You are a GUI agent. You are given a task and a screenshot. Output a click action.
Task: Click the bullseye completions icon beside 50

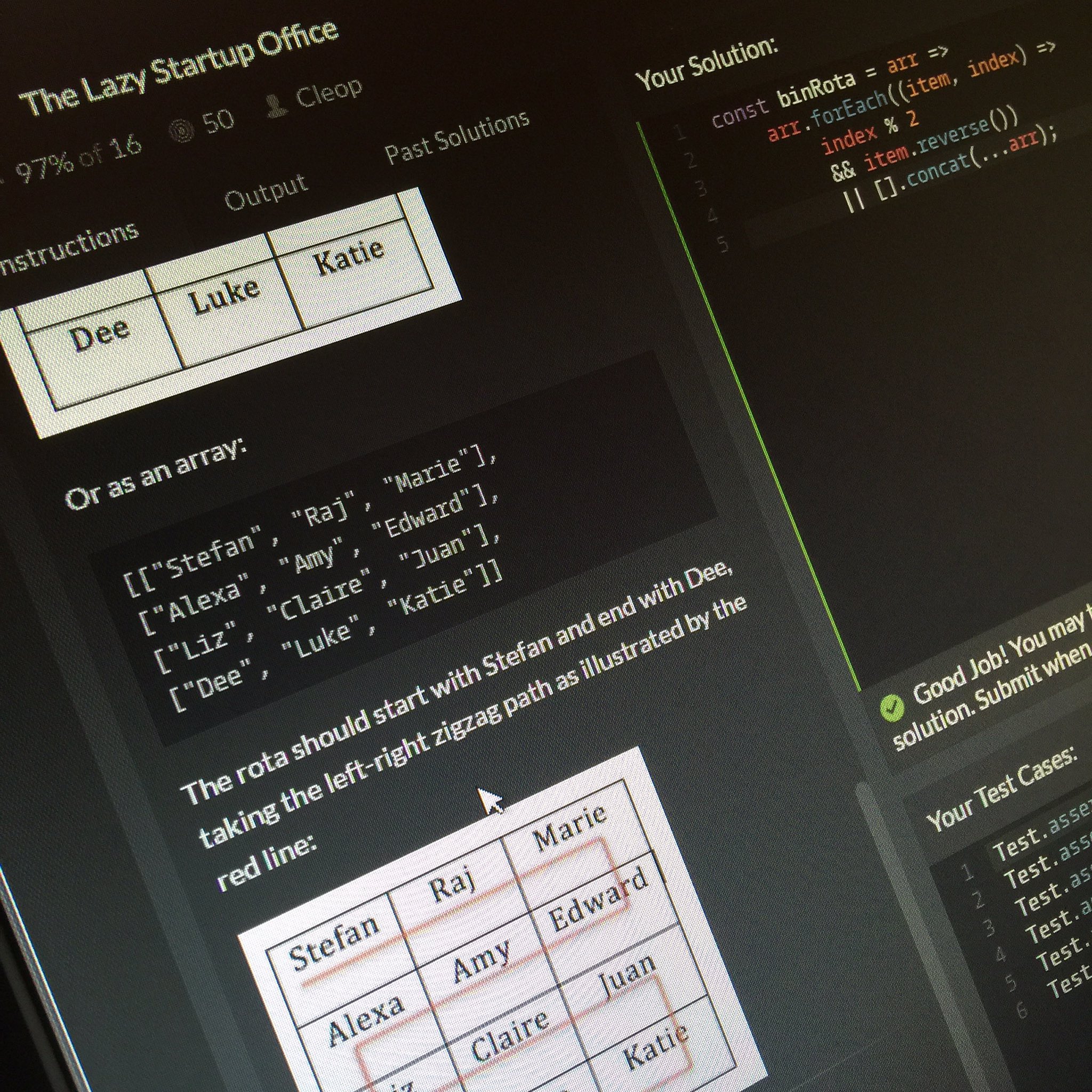[182, 131]
